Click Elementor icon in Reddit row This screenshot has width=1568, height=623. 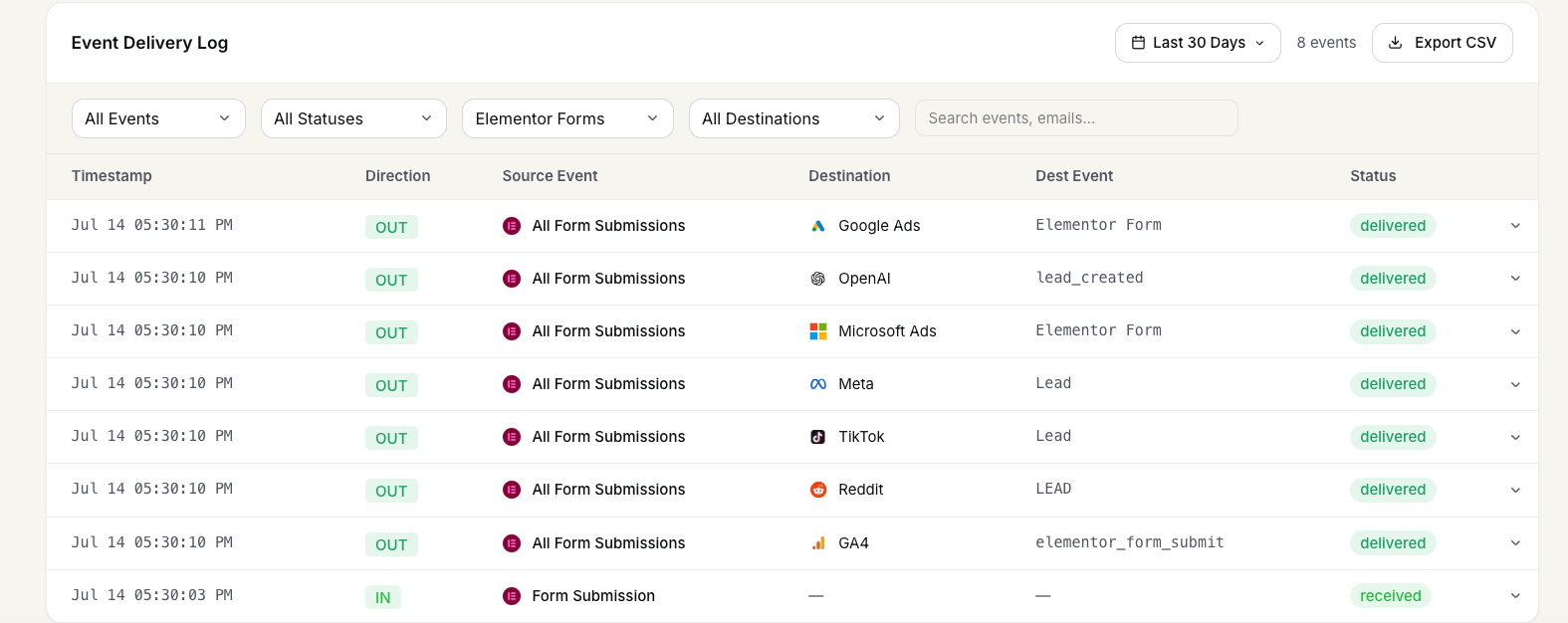click(x=512, y=490)
